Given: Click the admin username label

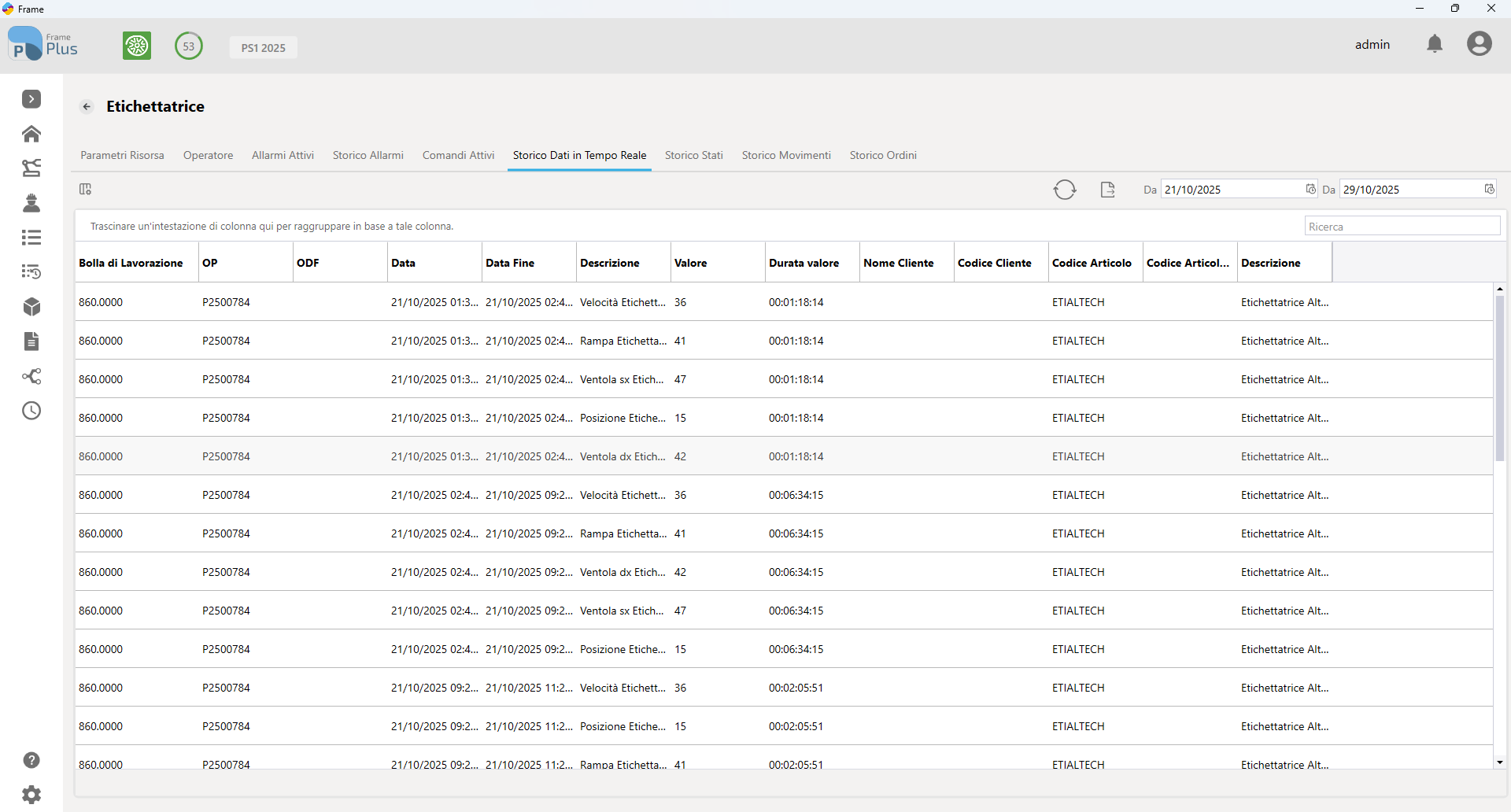Looking at the screenshot, I should (1372, 45).
